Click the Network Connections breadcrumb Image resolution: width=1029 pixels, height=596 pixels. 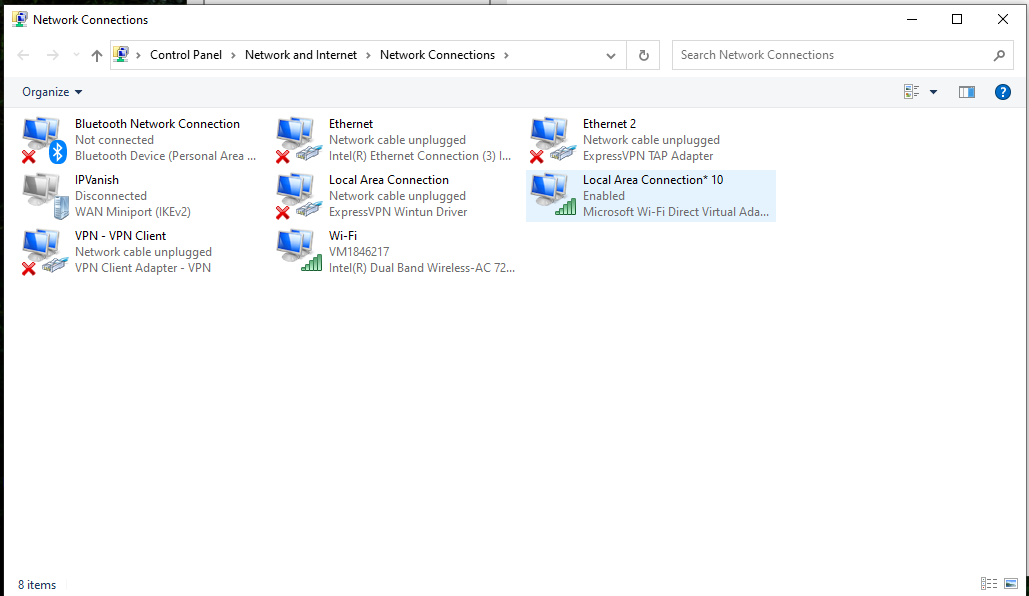437,55
